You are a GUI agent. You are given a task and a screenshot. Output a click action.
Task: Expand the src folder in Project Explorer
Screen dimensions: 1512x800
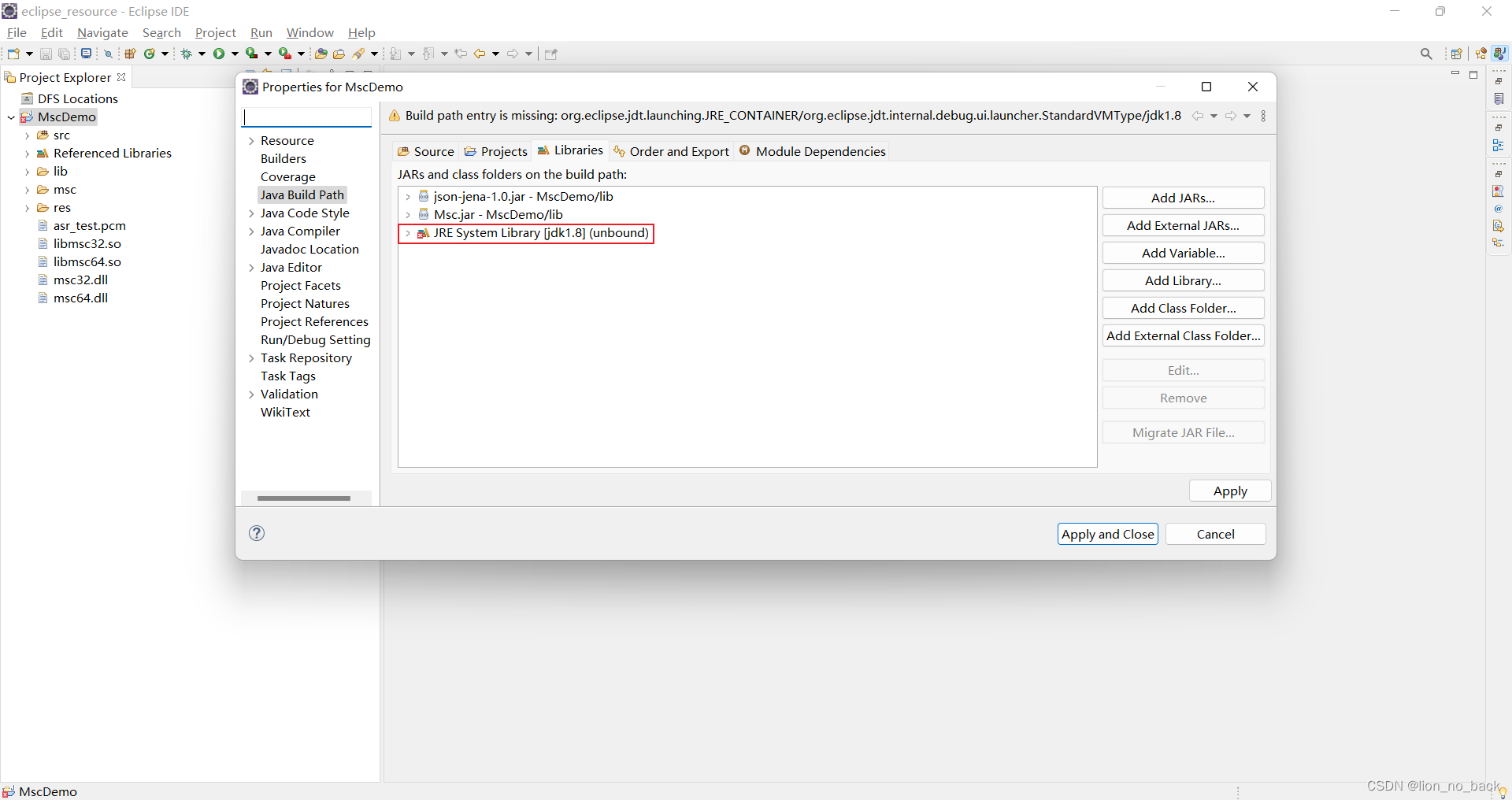(x=28, y=135)
